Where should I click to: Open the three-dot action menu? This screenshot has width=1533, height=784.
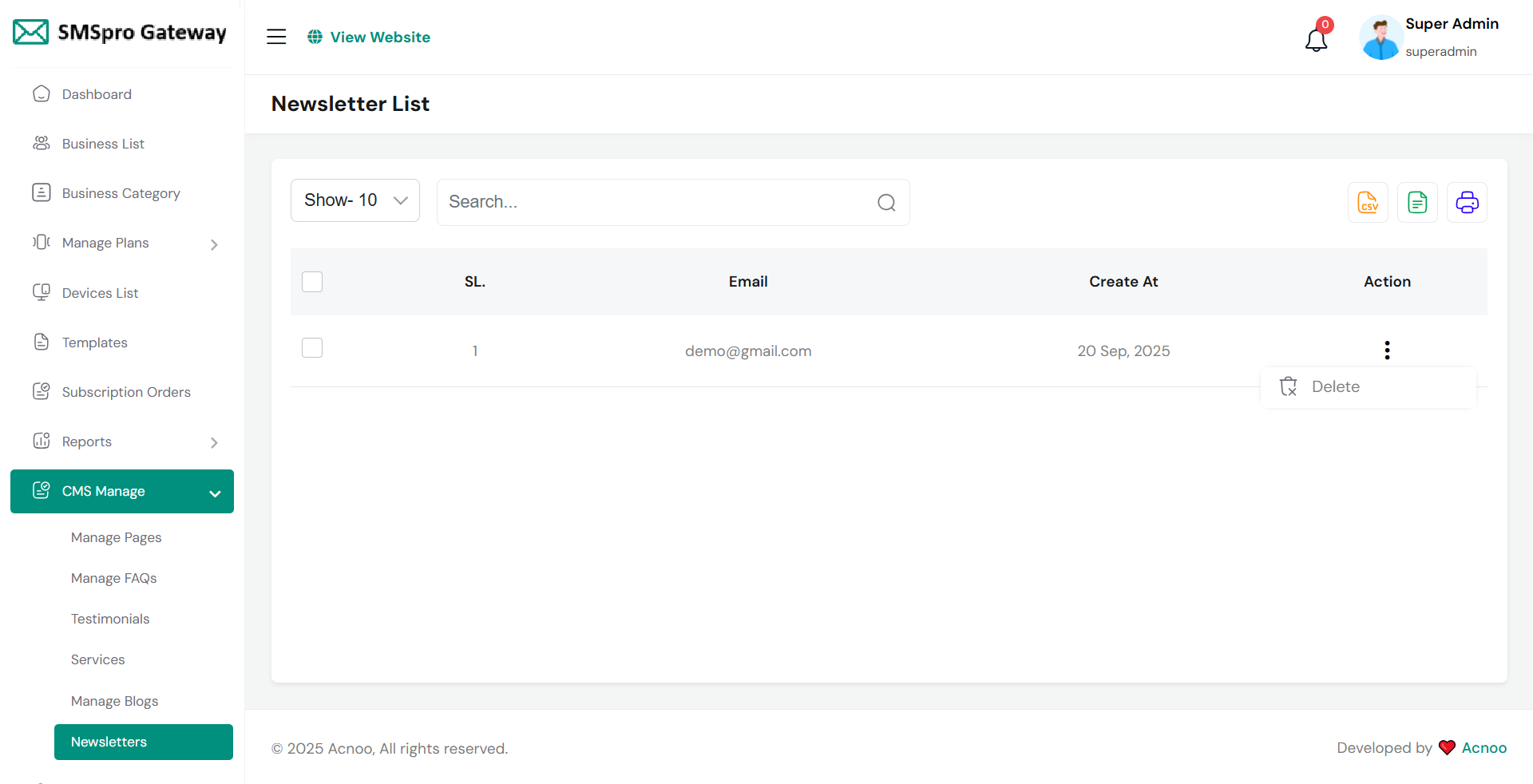pos(1387,350)
